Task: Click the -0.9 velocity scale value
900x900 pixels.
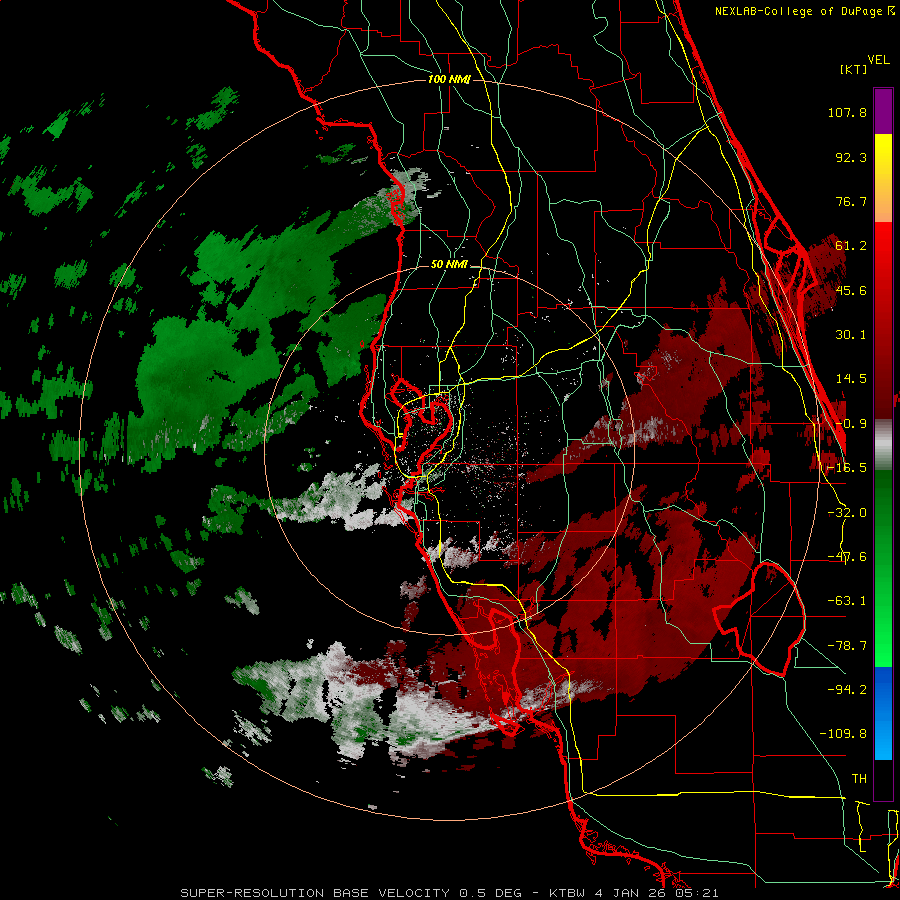Action: click(851, 424)
